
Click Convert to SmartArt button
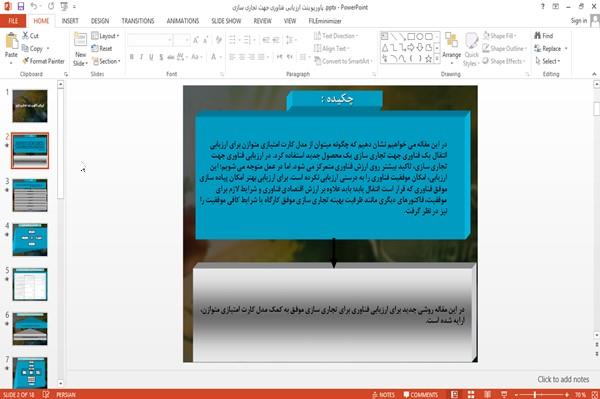click(343, 61)
